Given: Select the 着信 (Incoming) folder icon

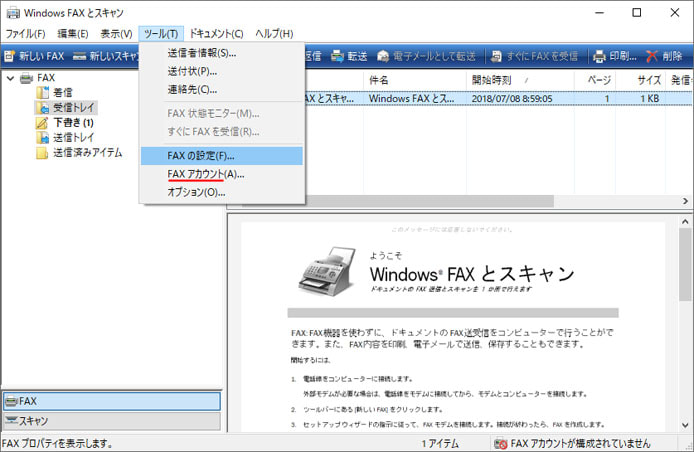Looking at the screenshot, I should click(42, 93).
